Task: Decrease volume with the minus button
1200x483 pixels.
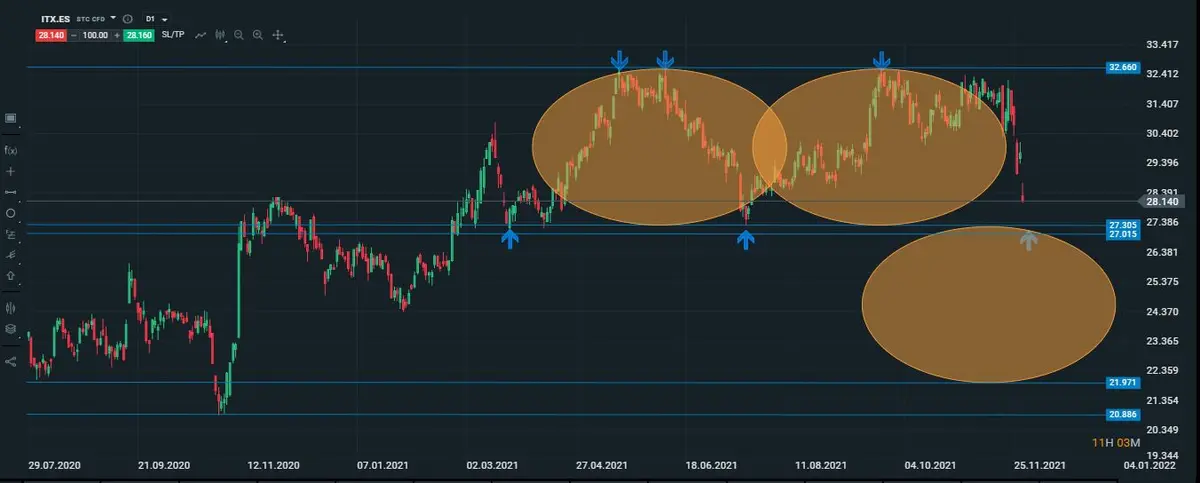Action: click(x=73, y=35)
